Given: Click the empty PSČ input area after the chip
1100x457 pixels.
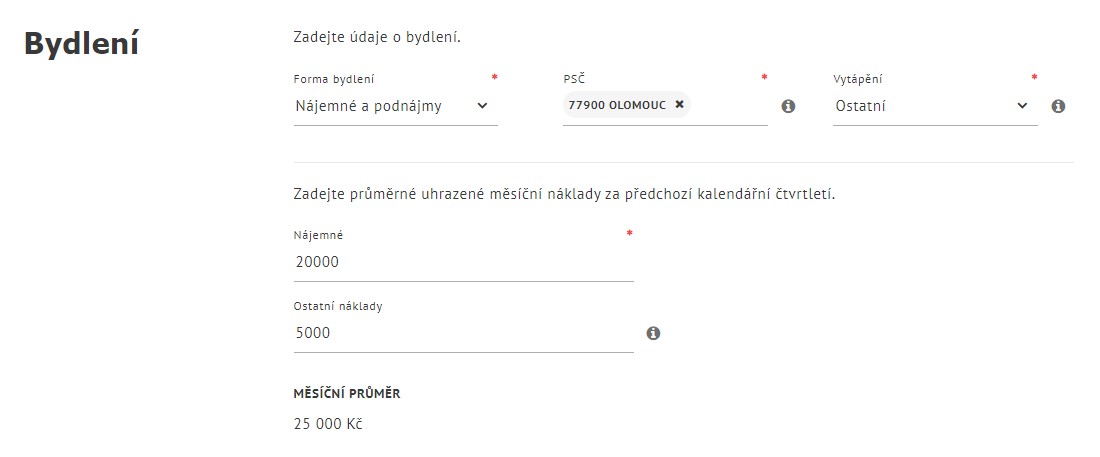Looking at the screenshot, I should pyautogui.click(x=728, y=106).
